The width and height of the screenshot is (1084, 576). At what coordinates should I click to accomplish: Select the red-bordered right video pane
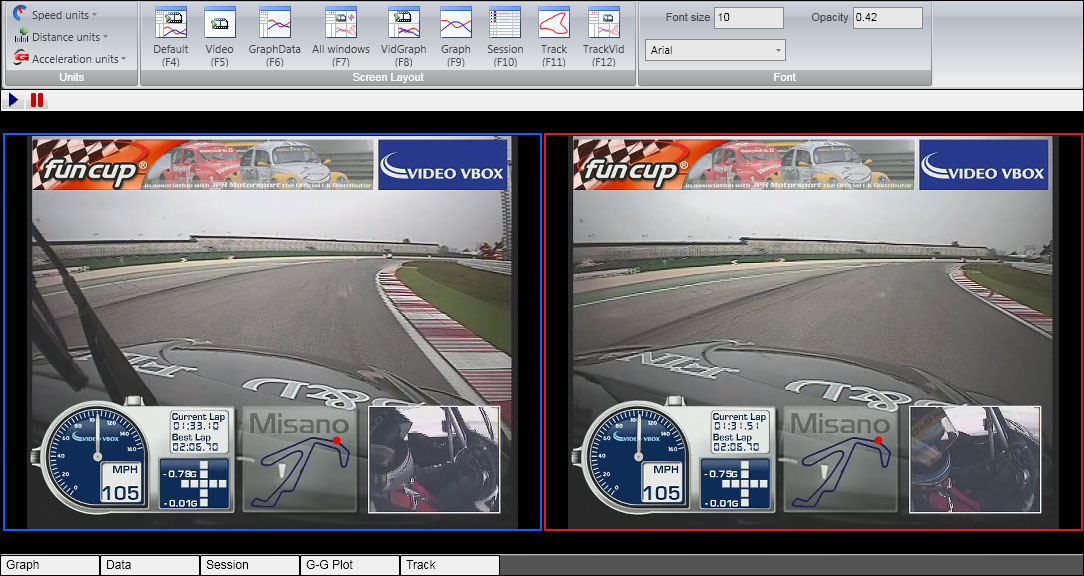[x=813, y=332]
